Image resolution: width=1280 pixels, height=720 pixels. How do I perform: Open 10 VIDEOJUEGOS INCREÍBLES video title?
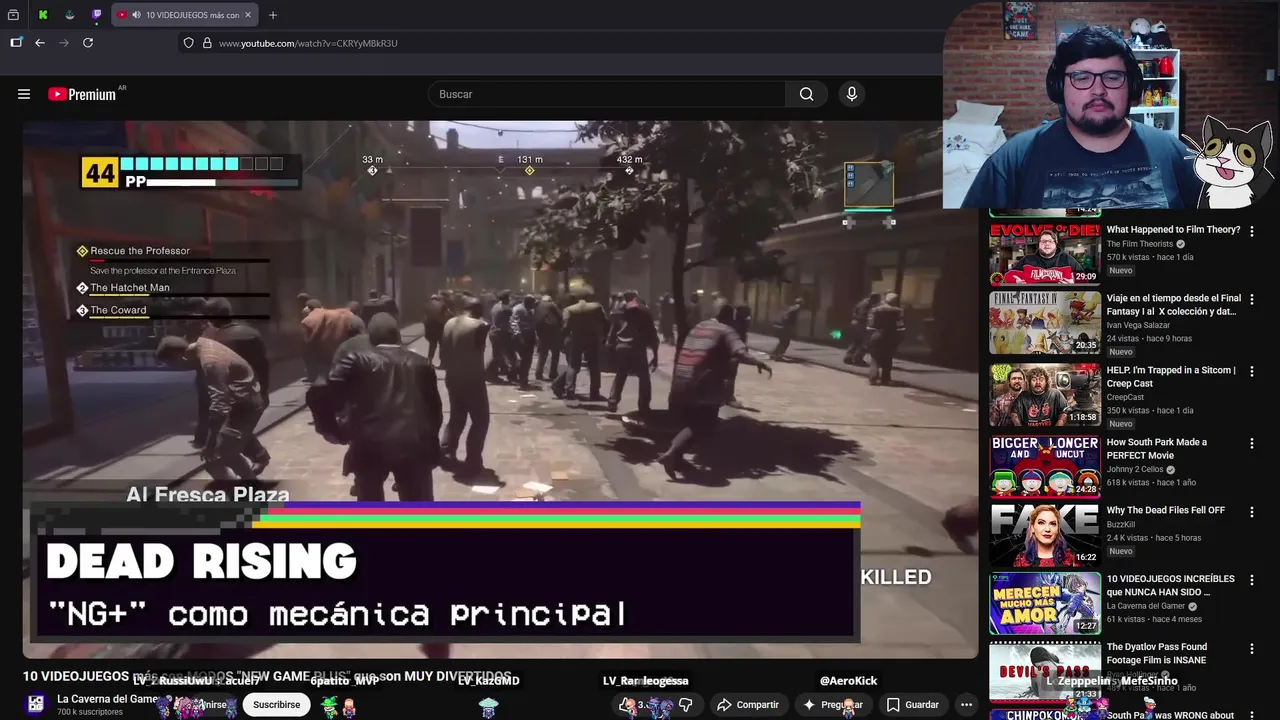[1171, 585]
